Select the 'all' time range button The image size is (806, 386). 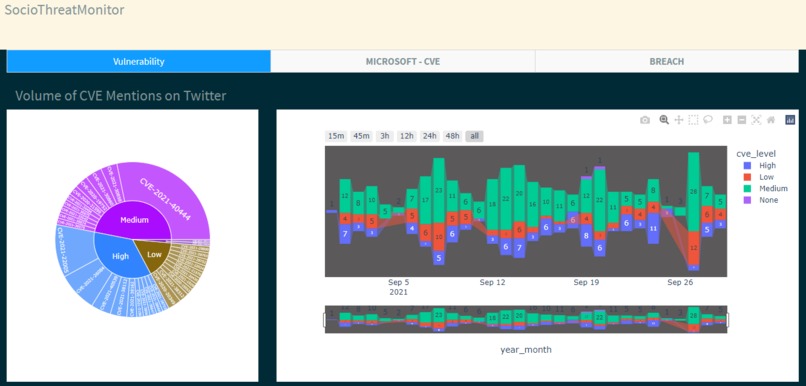coord(474,136)
